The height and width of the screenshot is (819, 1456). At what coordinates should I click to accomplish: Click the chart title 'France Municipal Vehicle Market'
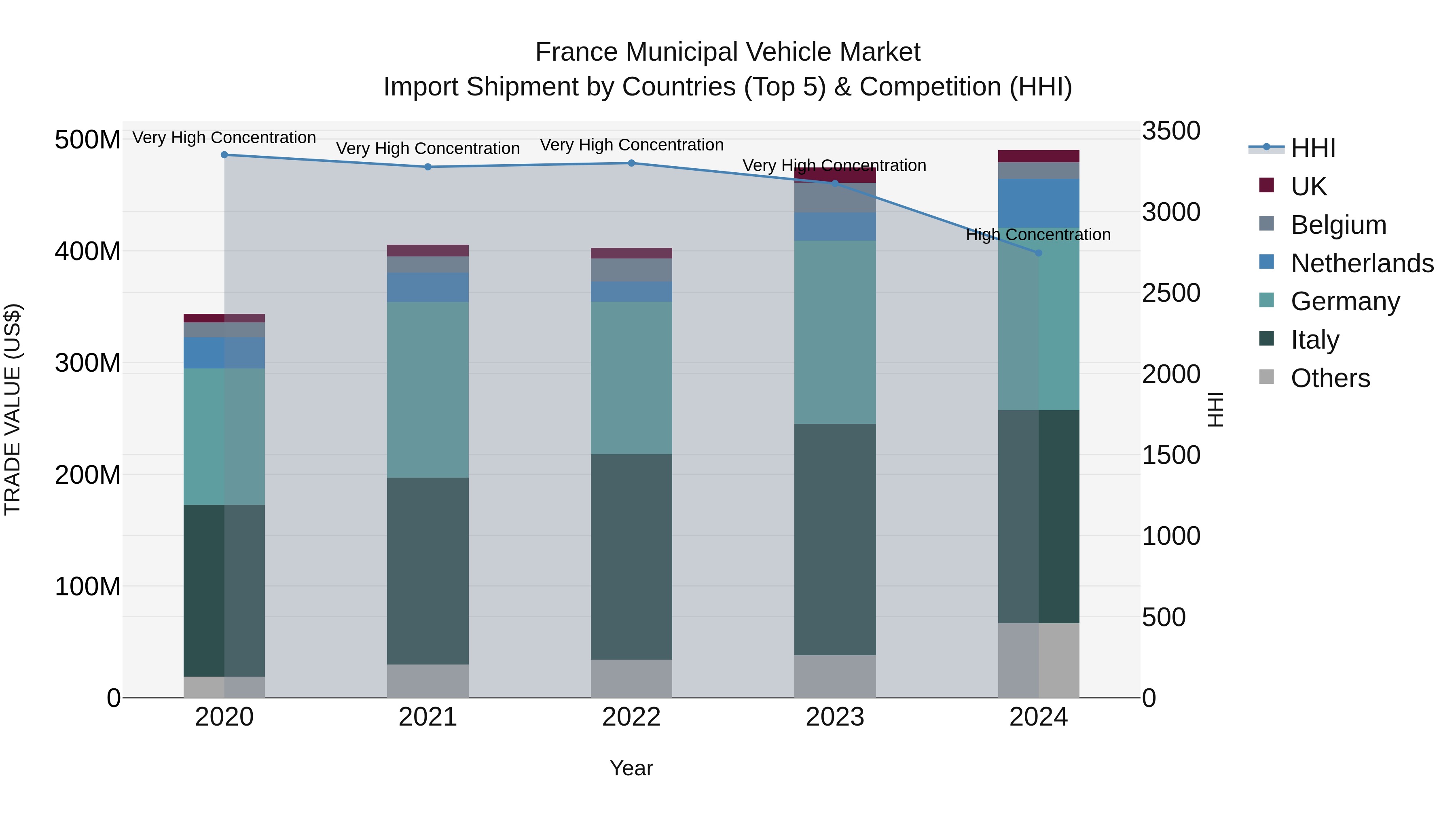click(728, 52)
